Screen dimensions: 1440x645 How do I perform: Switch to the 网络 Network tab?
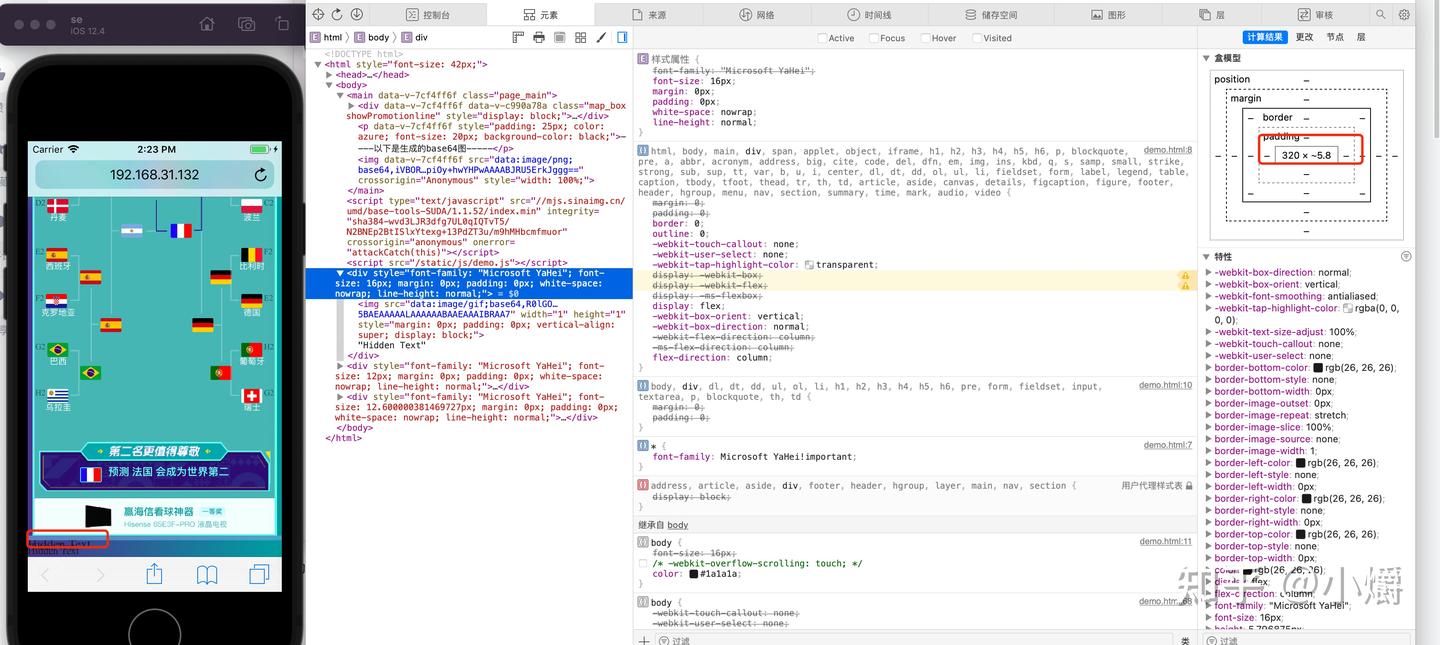[x=757, y=14]
